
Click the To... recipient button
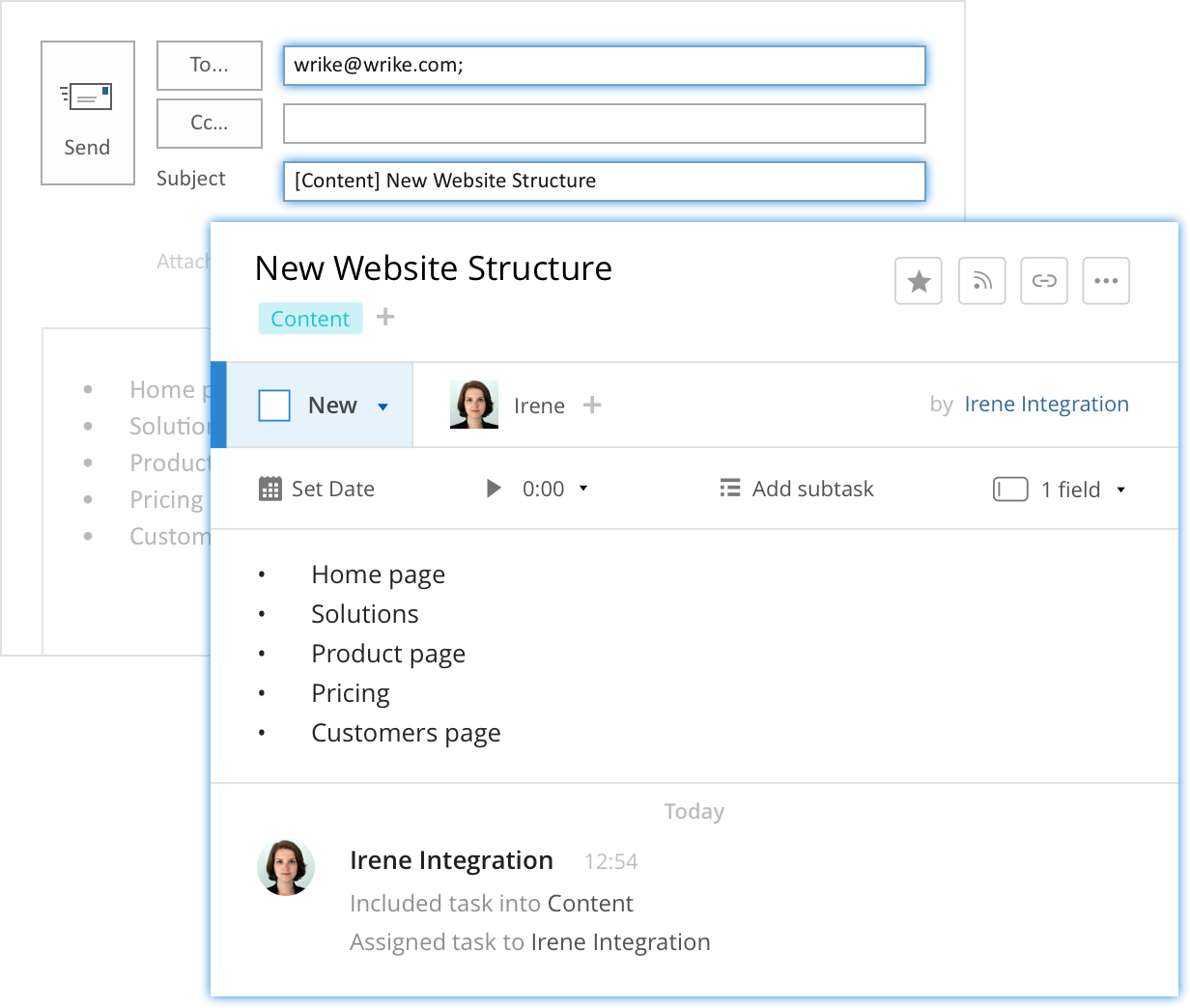[209, 65]
